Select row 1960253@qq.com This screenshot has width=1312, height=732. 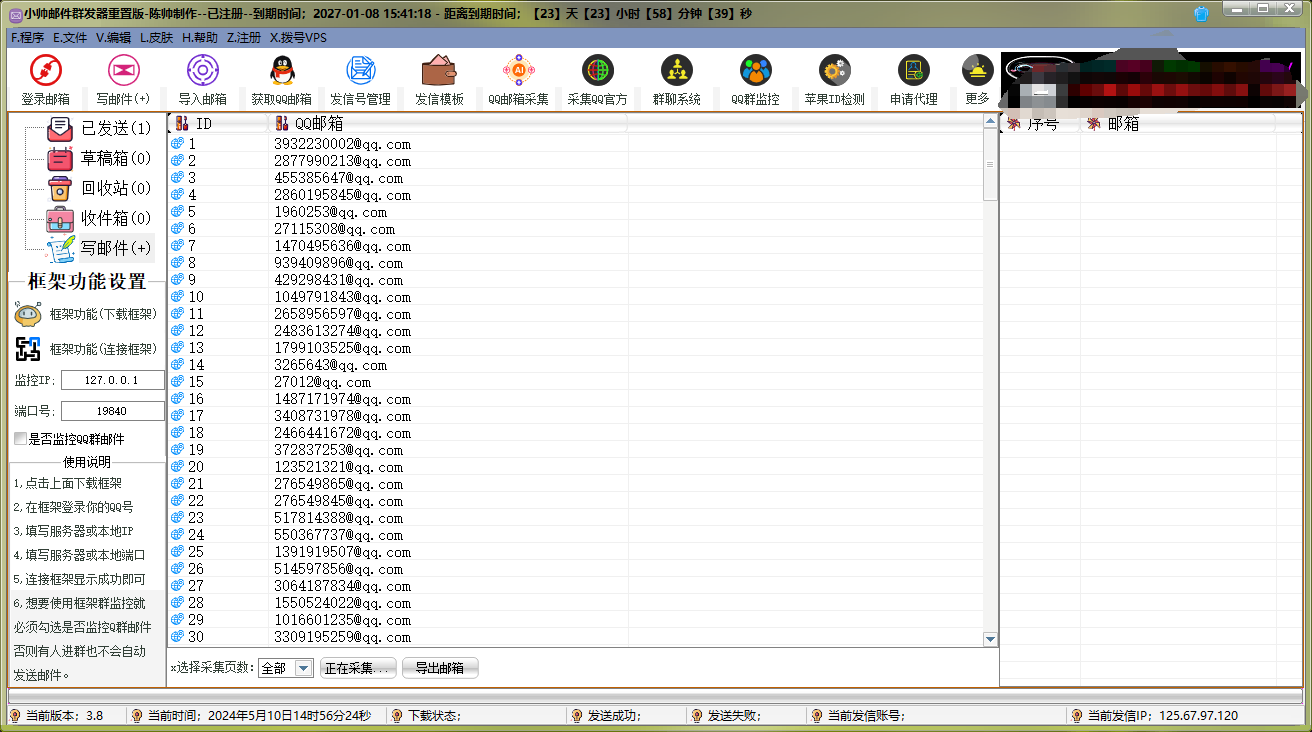click(x=576, y=212)
